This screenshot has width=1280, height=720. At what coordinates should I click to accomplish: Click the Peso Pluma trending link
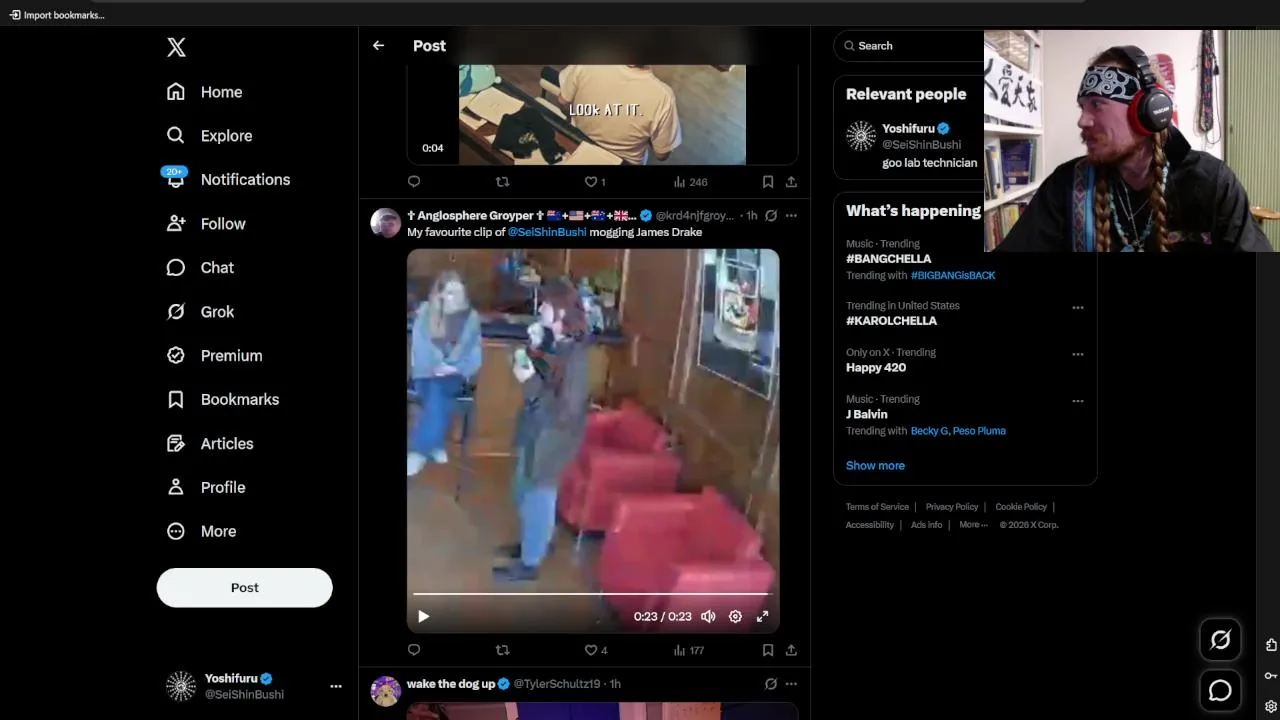[979, 431]
